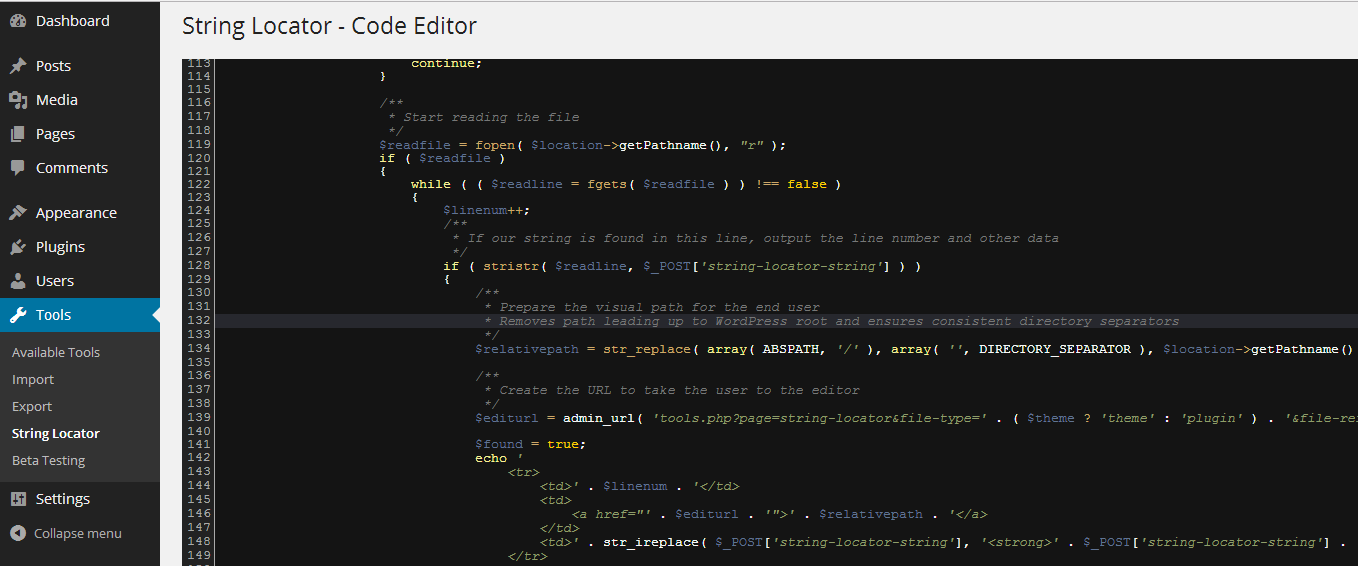Open the Import submenu item
The width and height of the screenshot is (1358, 566).
tap(33, 379)
